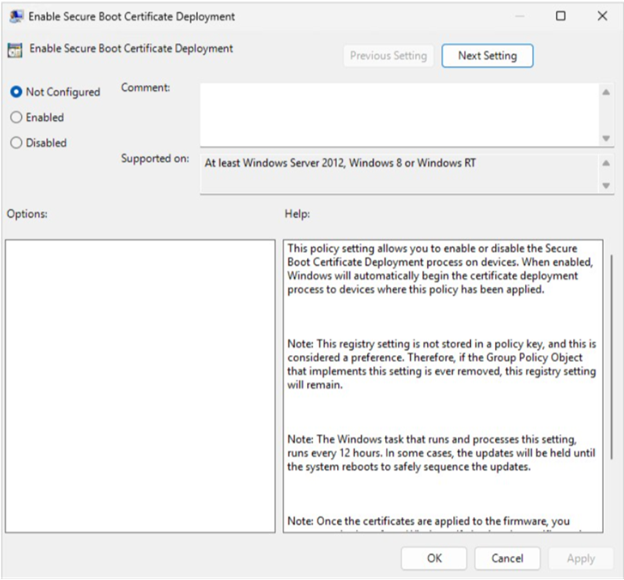
Task: Click the Supported on text field
Action: (398, 173)
